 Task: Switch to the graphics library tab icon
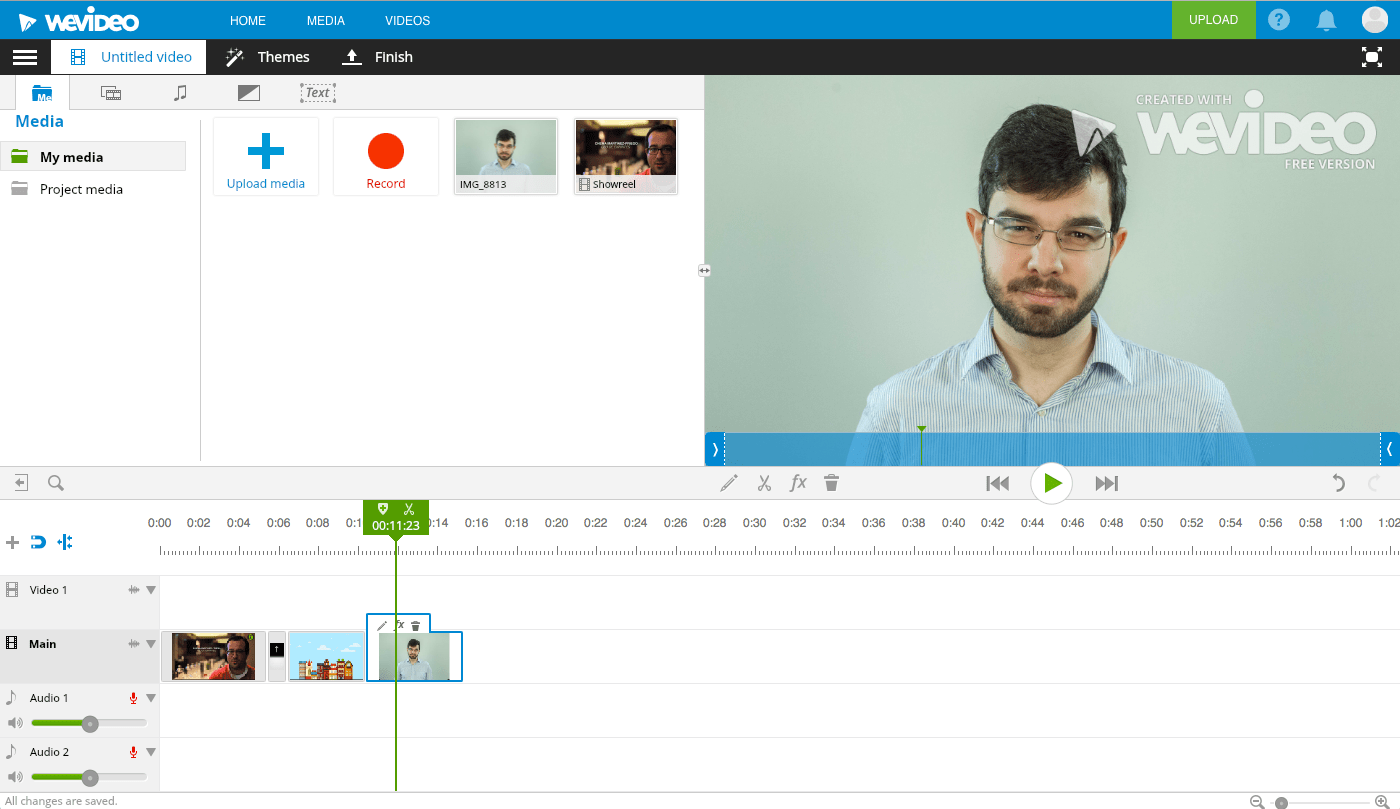[x=111, y=93]
